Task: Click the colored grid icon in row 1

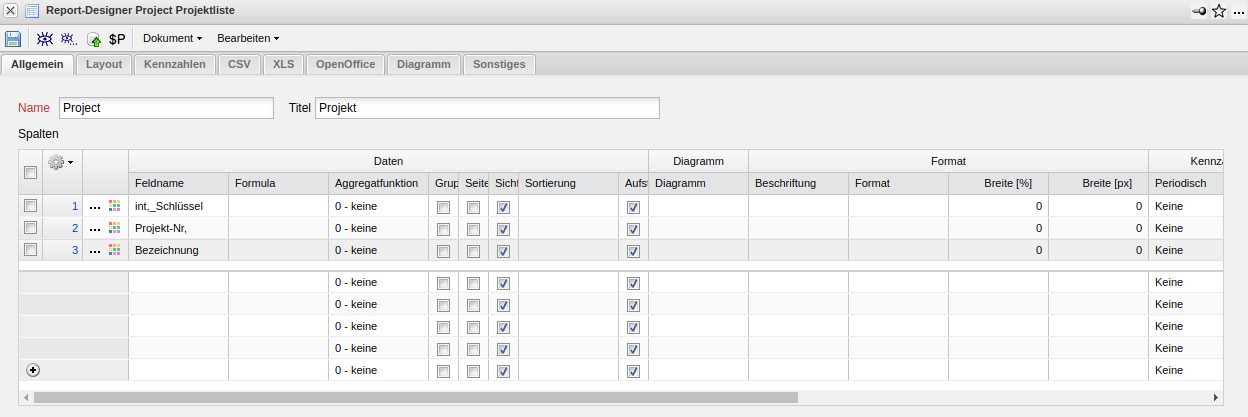Action: [114, 206]
